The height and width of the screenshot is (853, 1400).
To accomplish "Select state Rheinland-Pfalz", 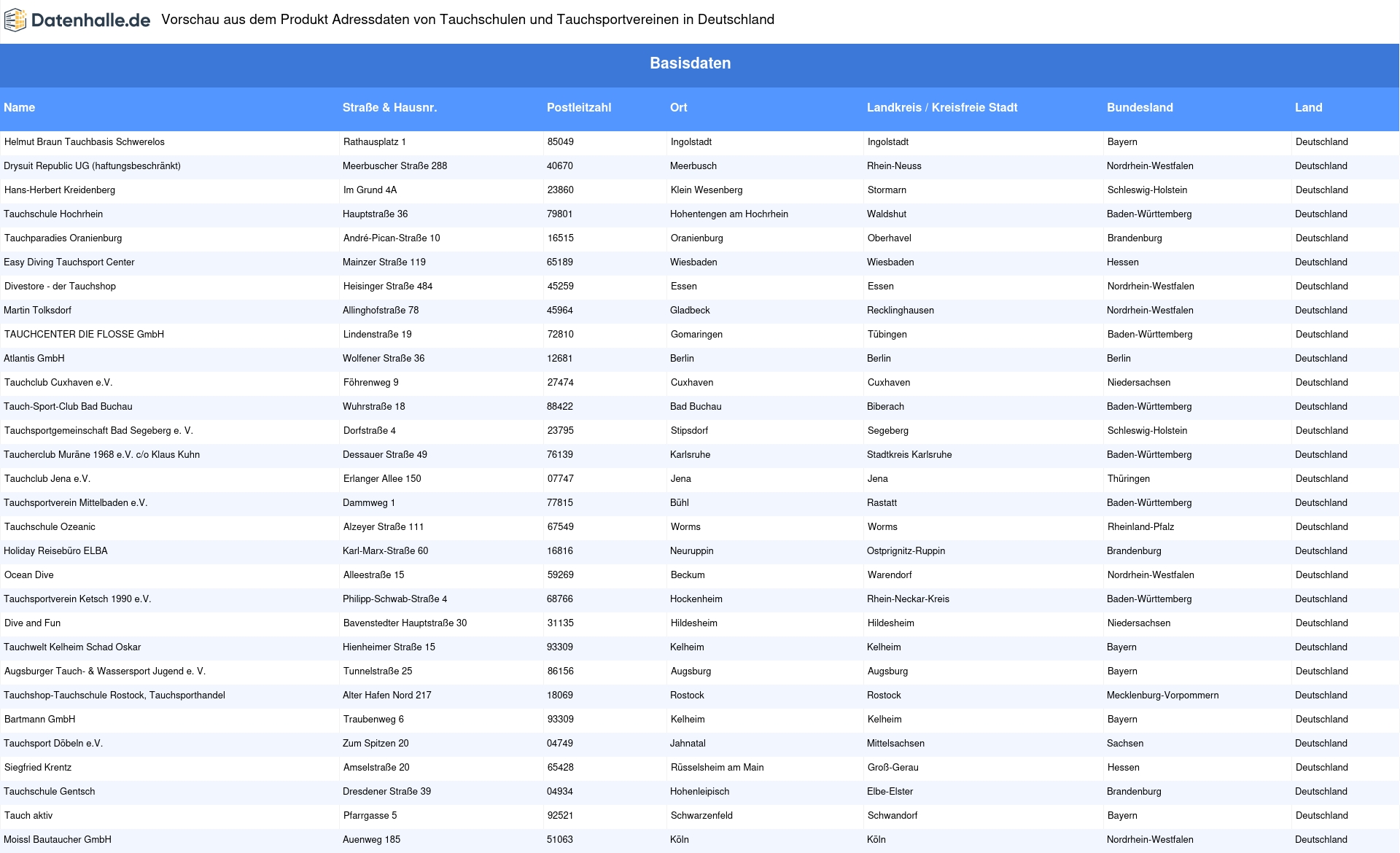I will coord(1140,527).
